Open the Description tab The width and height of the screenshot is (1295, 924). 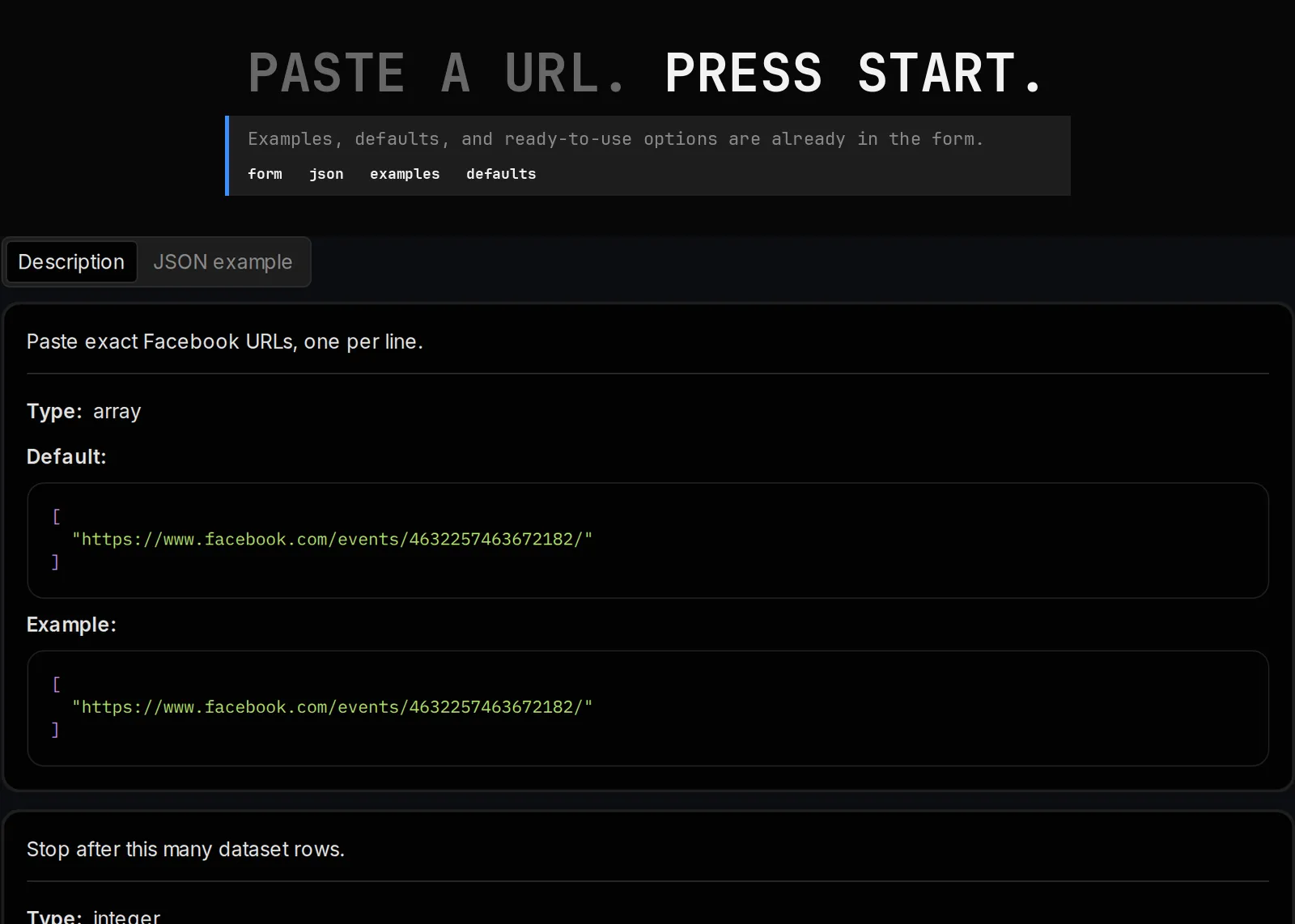point(71,262)
